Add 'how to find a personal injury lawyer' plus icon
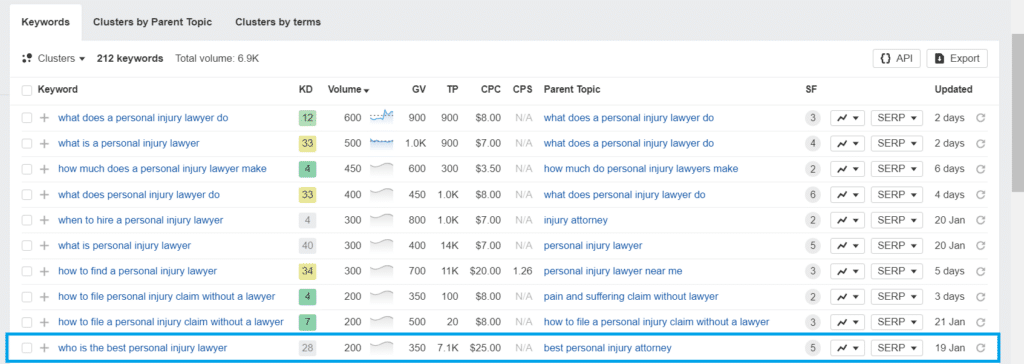Image resolution: width=1024 pixels, height=364 pixels. (x=44, y=271)
